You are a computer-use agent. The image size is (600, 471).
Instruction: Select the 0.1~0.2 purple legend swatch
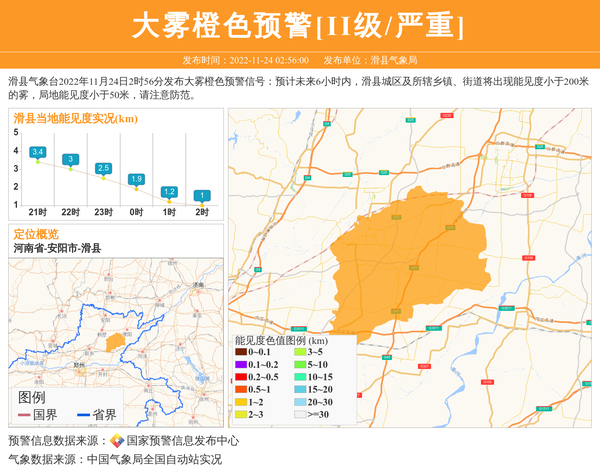click(x=240, y=364)
